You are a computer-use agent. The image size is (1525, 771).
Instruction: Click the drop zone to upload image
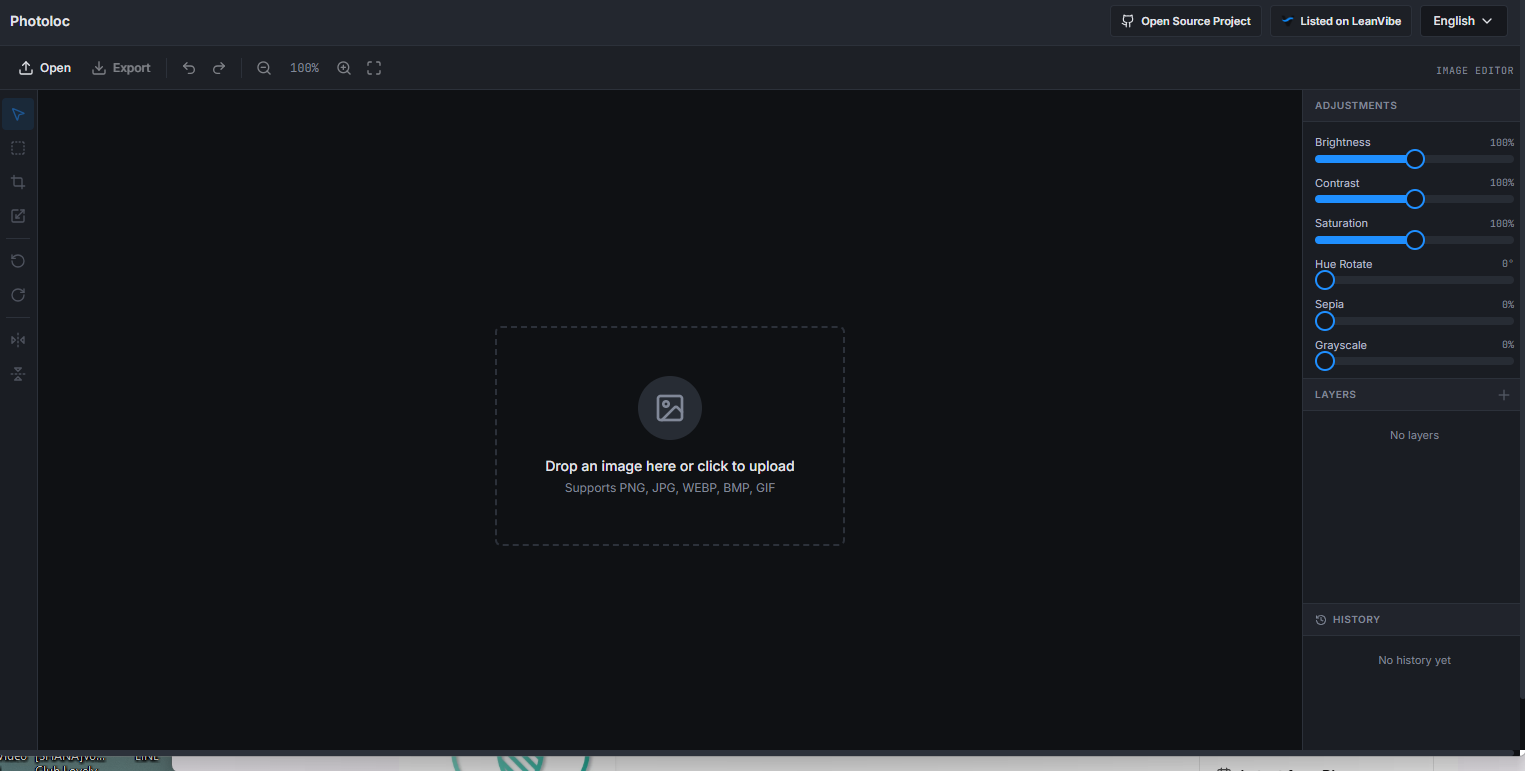pos(669,436)
